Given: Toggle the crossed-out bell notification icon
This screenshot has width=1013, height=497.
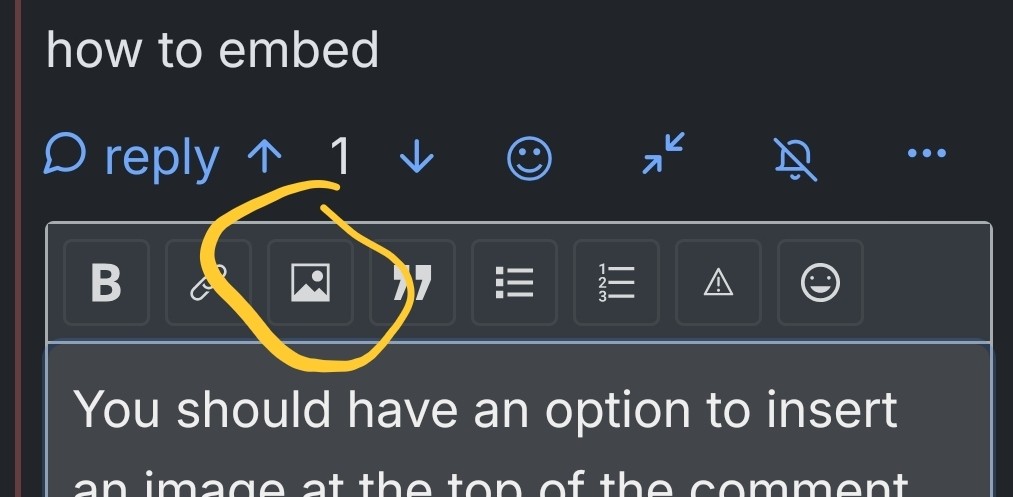Looking at the screenshot, I should [x=796, y=157].
